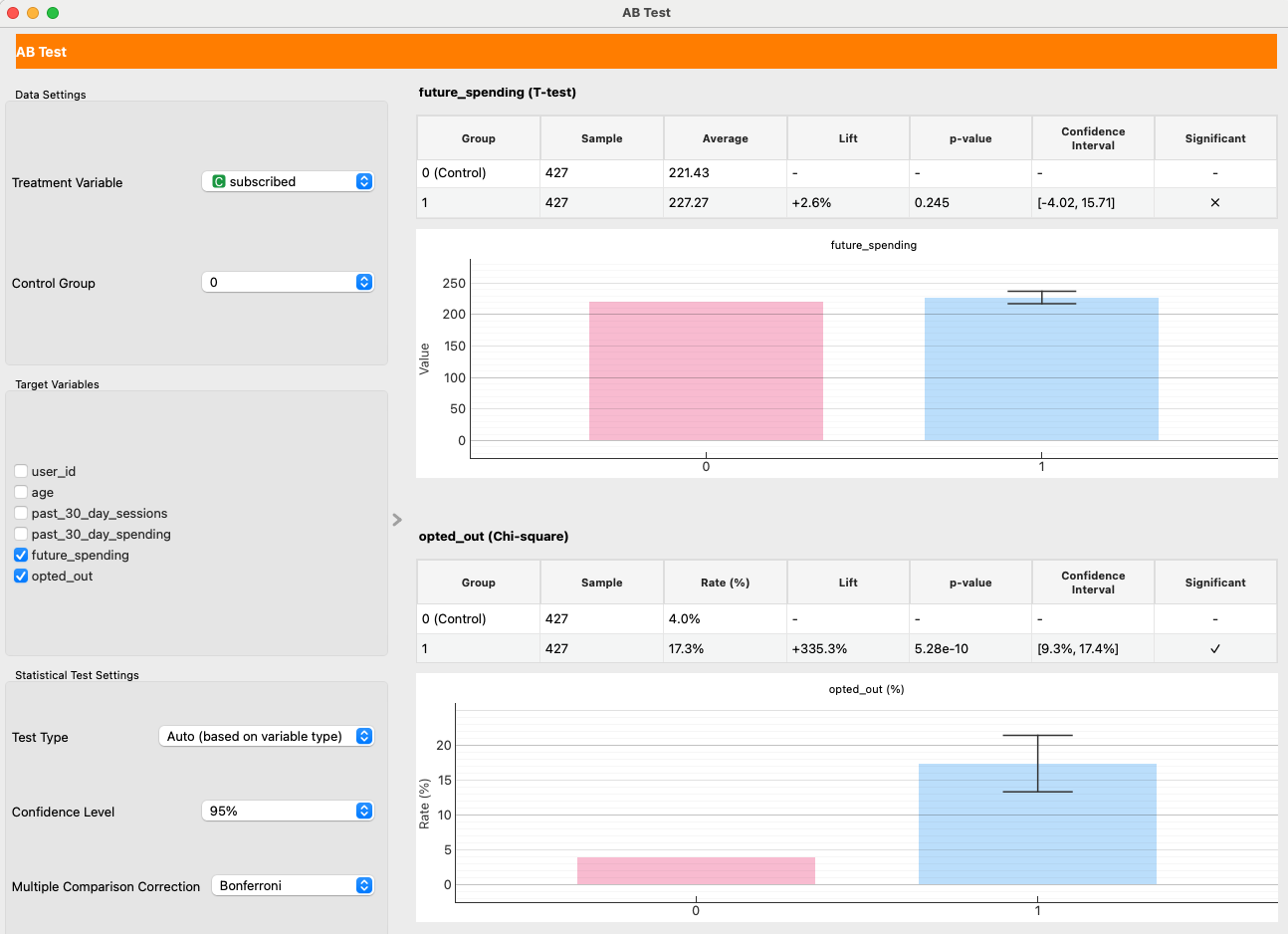Check the user_id target variable
Screen dimensions: 1288x934
[20, 471]
